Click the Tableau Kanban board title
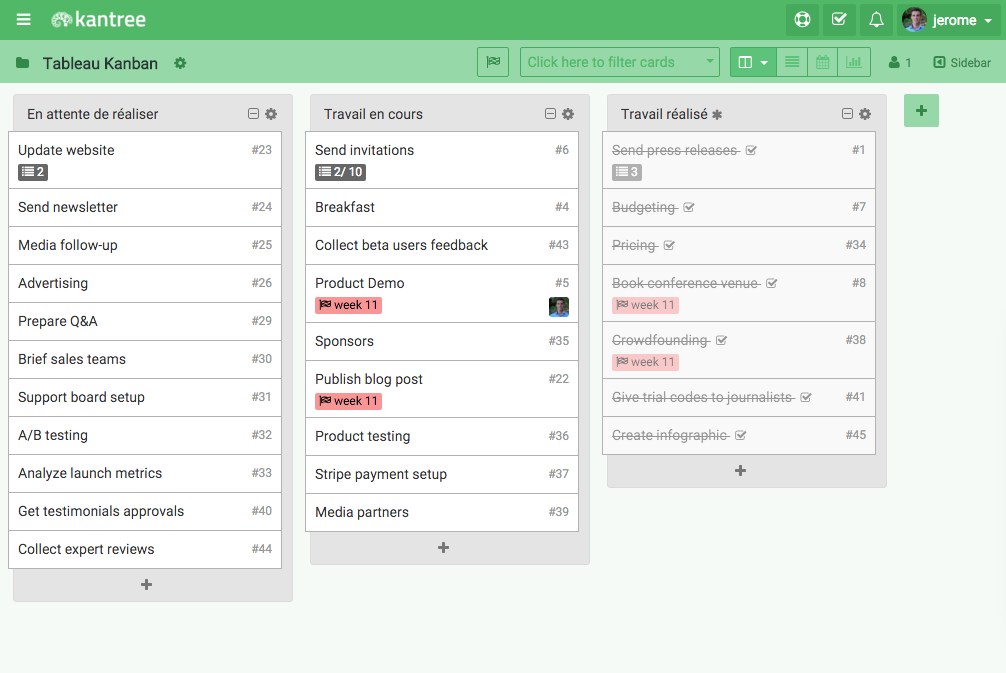 coord(100,63)
